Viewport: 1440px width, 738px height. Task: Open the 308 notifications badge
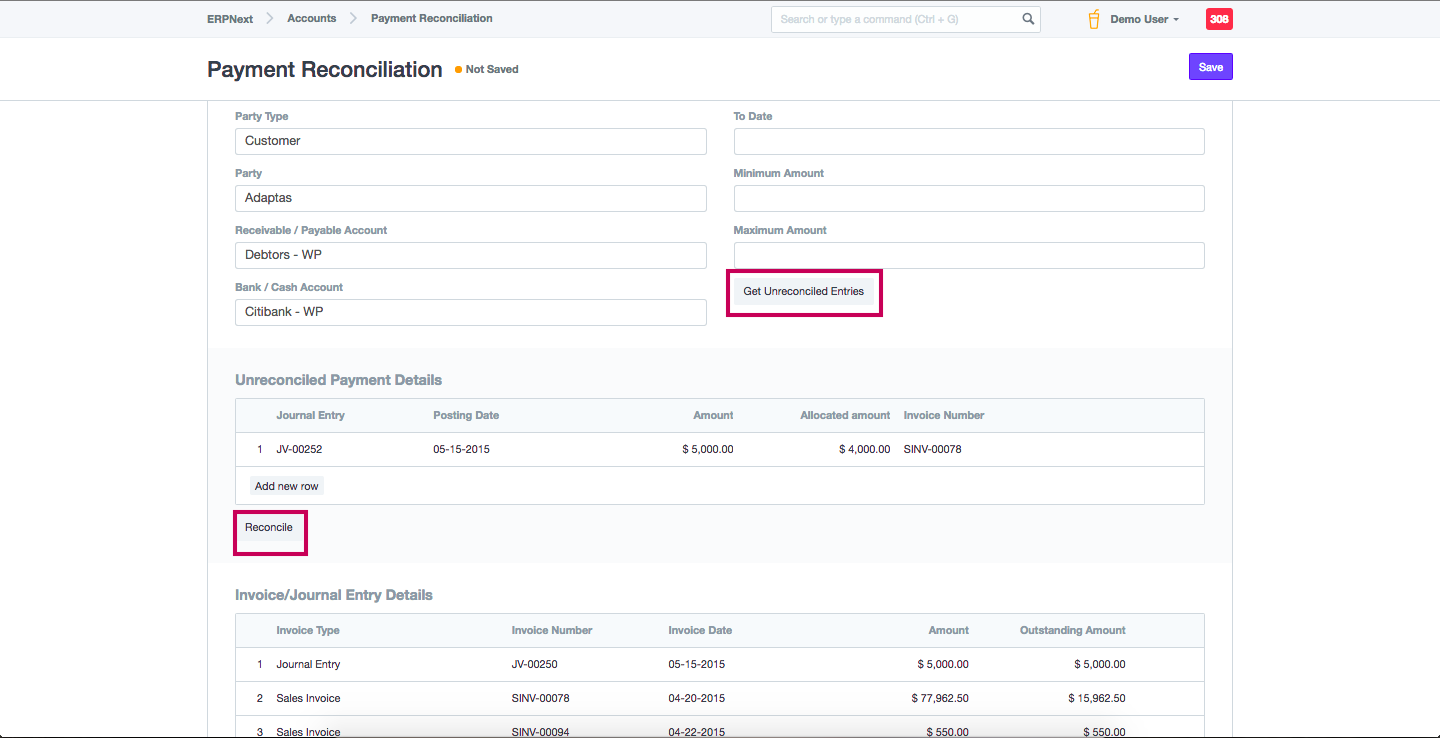pyautogui.click(x=1219, y=19)
